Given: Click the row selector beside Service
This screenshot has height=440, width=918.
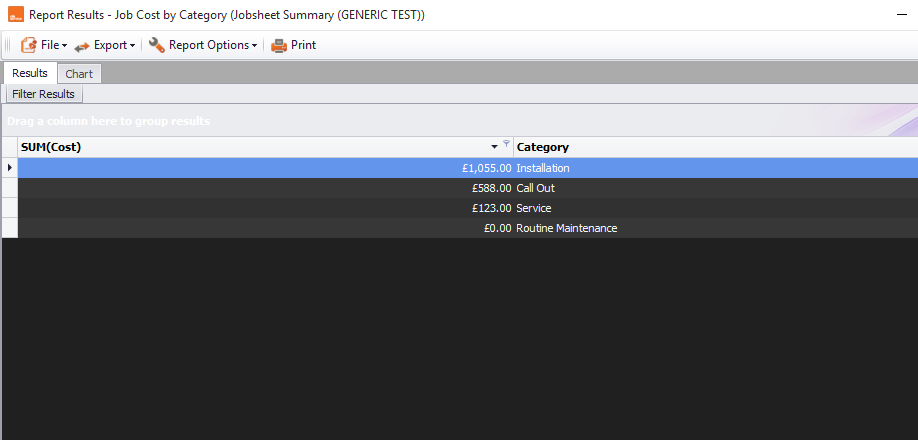Looking at the screenshot, I should (10, 208).
